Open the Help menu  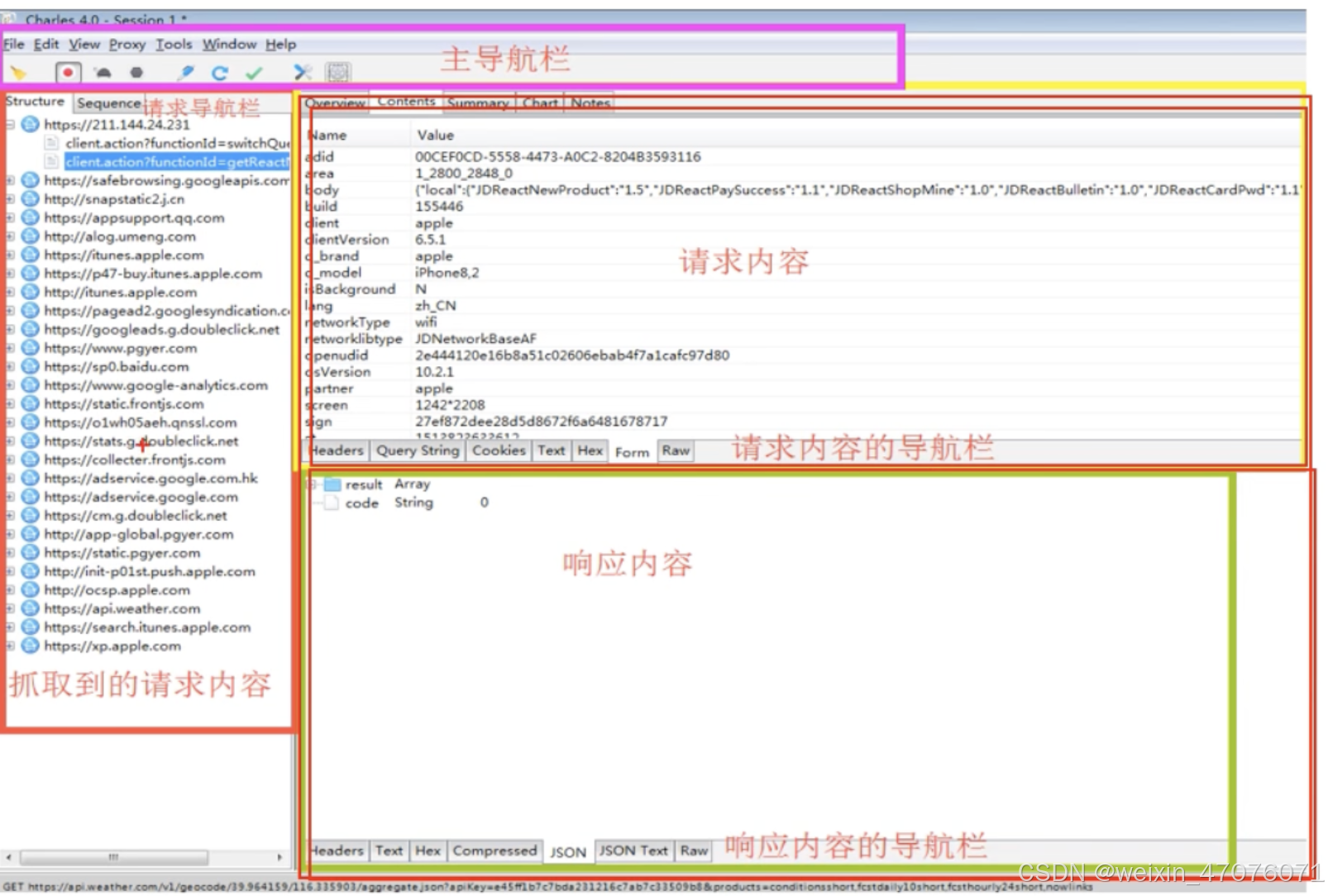coord(280,44)
